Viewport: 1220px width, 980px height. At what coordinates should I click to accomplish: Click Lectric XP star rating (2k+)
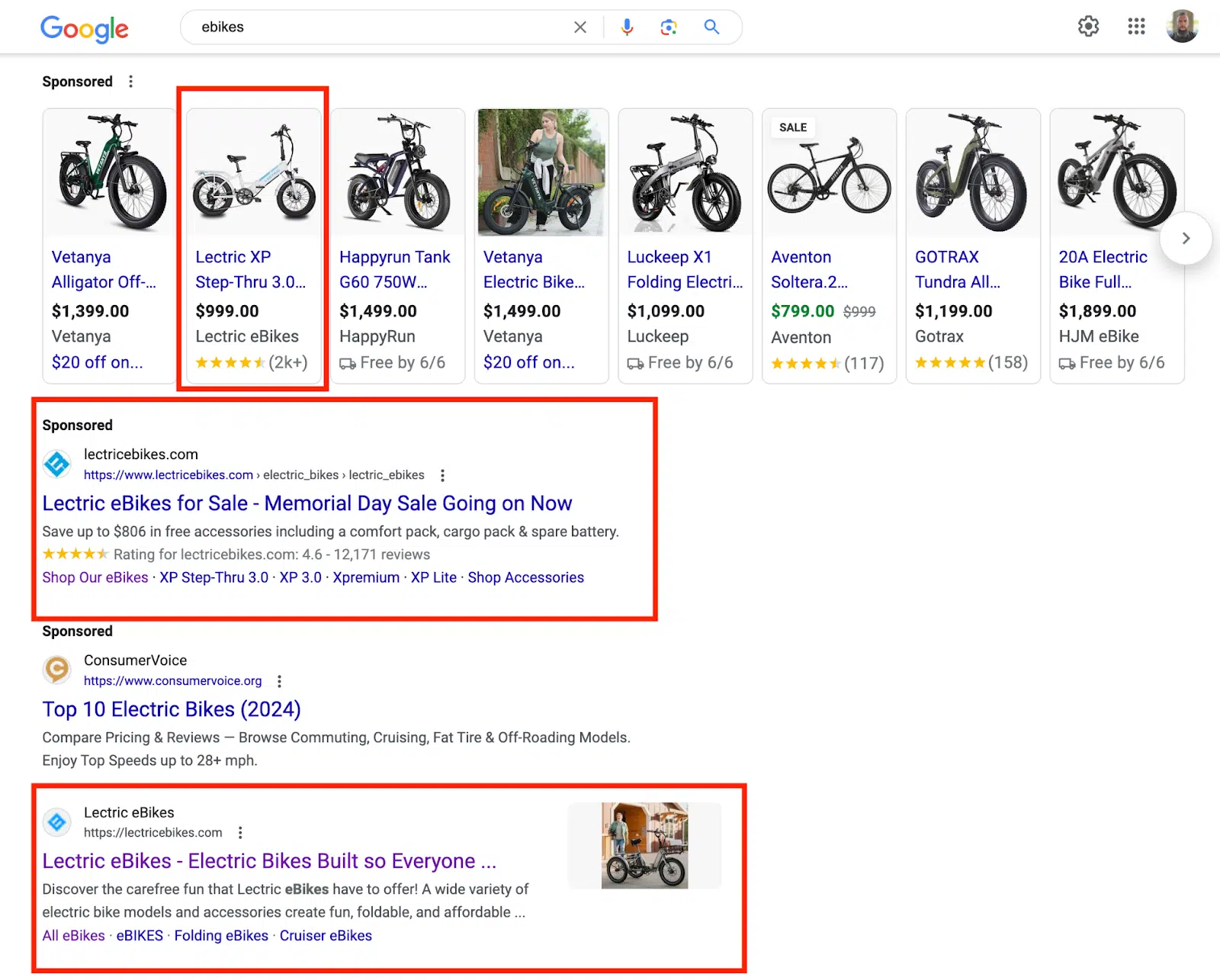coord(252,362)
